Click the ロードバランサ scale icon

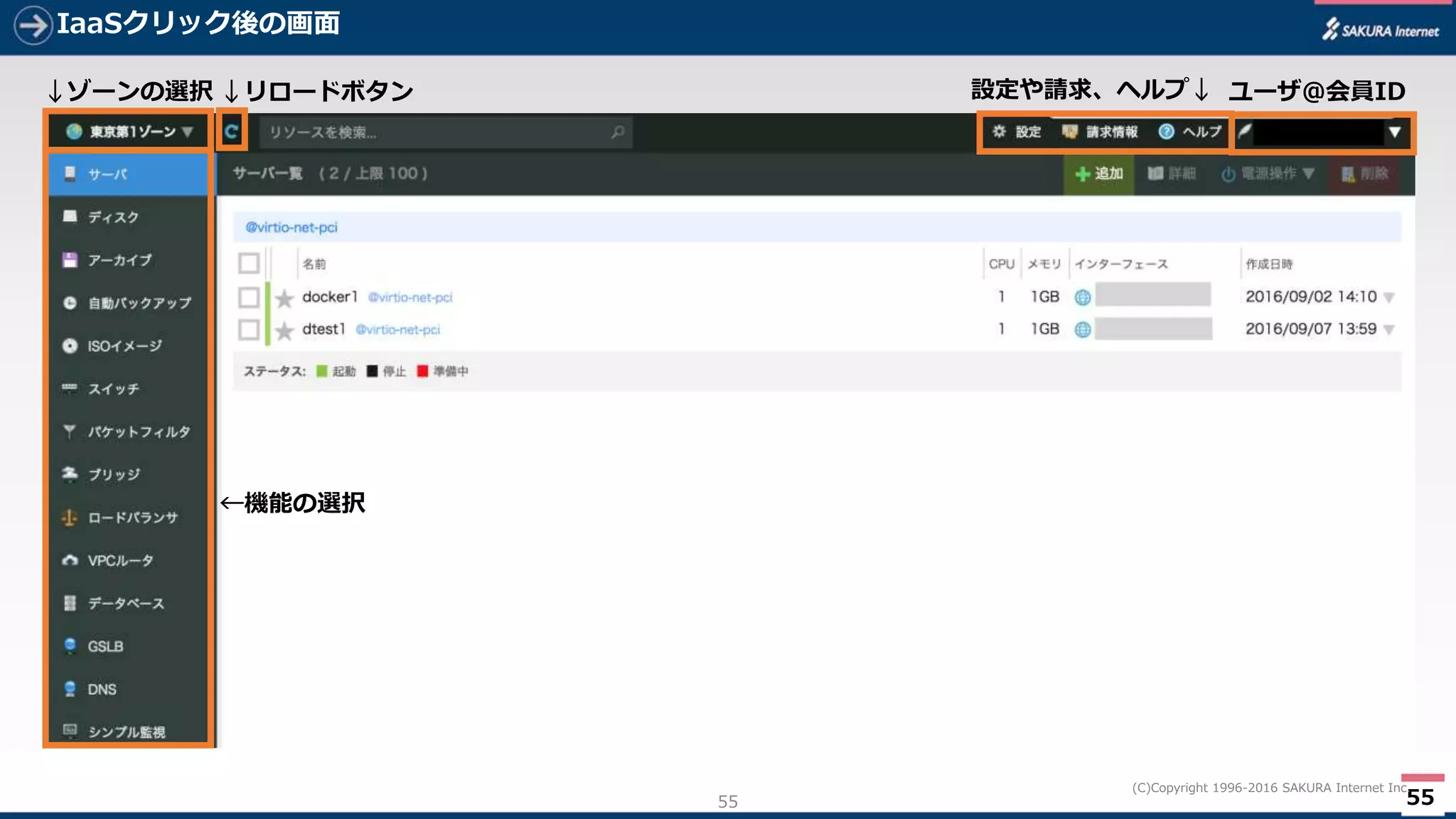pos(69,518)
